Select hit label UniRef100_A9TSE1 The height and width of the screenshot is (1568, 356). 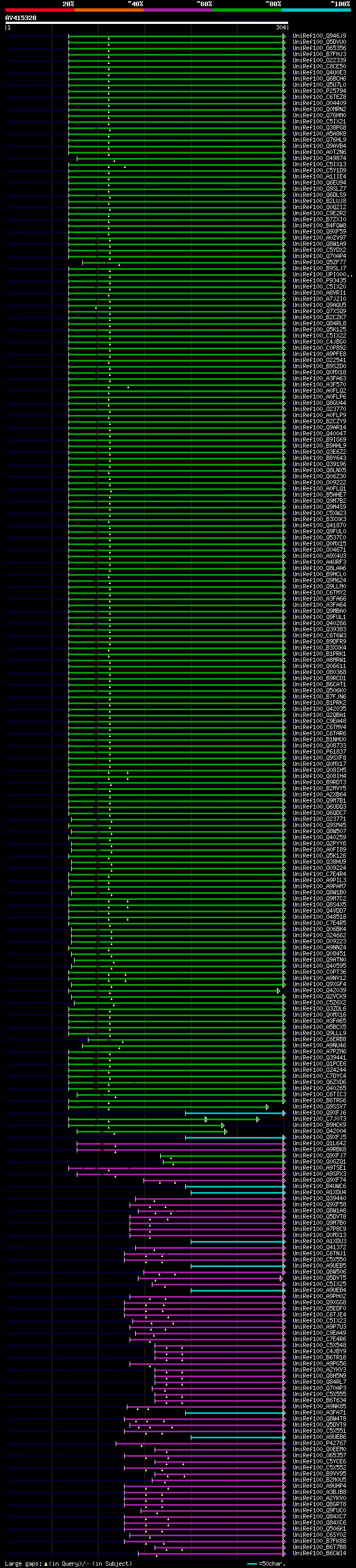319,1168
